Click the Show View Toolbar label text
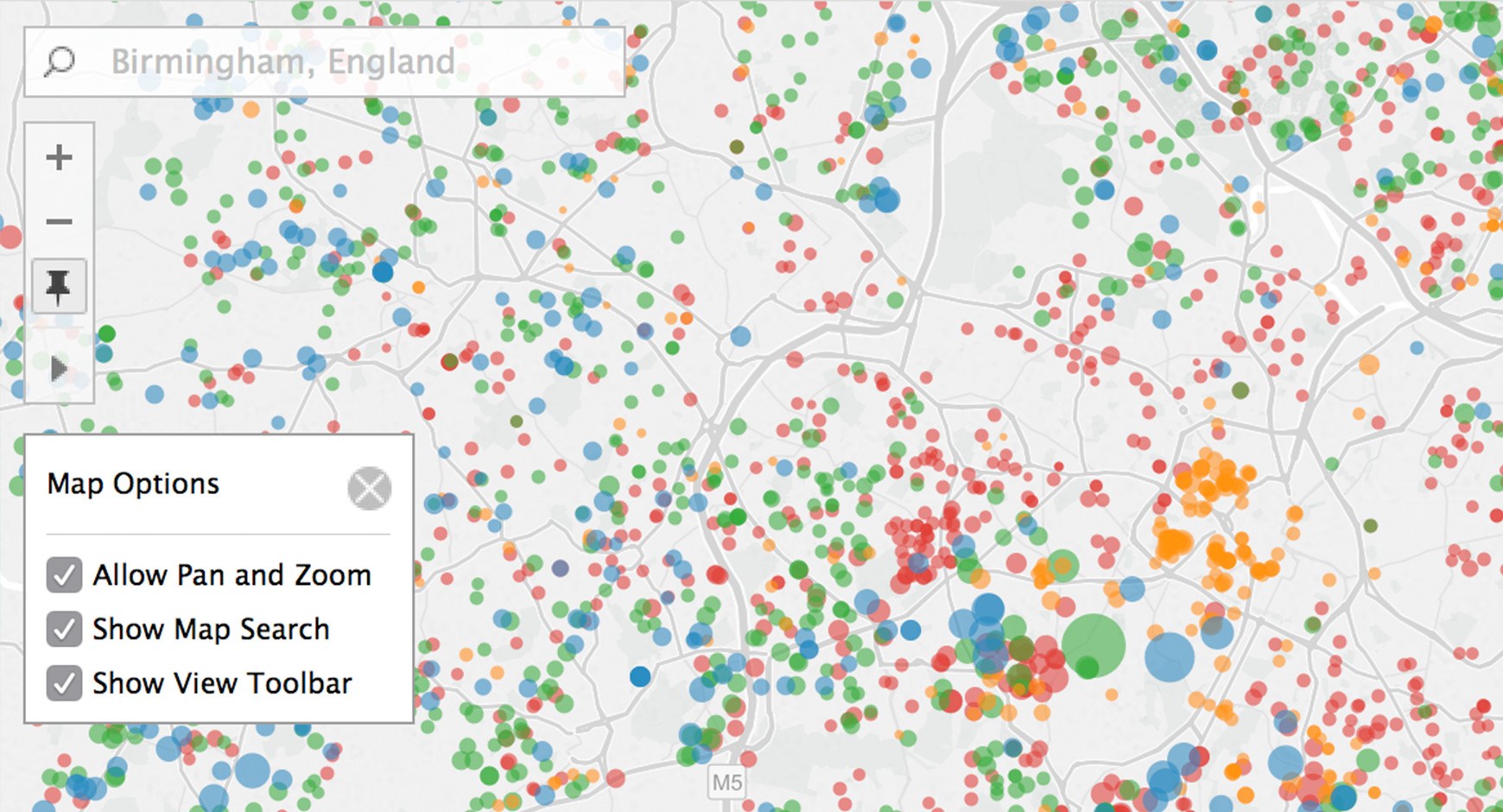Viewport: 1503px width, 812px height. tap(222, 683)
